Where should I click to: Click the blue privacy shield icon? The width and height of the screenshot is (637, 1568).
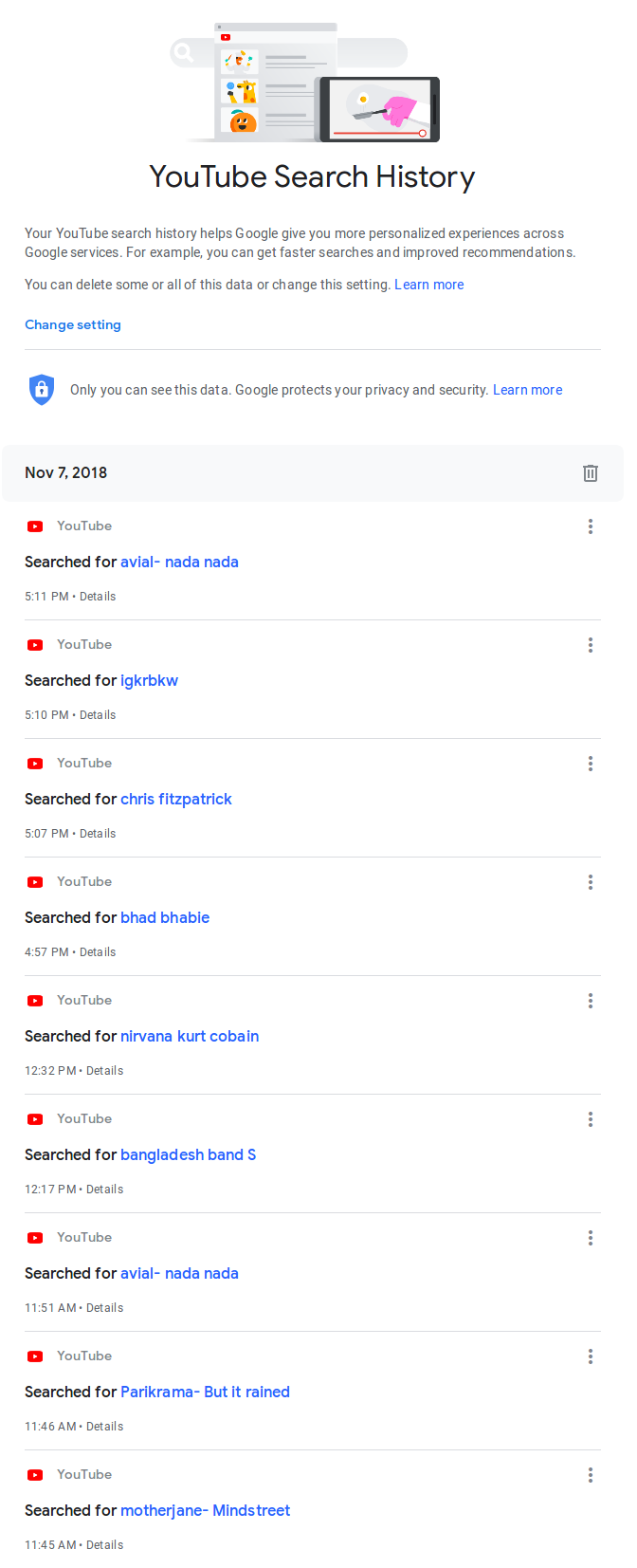tap(42, 389)
